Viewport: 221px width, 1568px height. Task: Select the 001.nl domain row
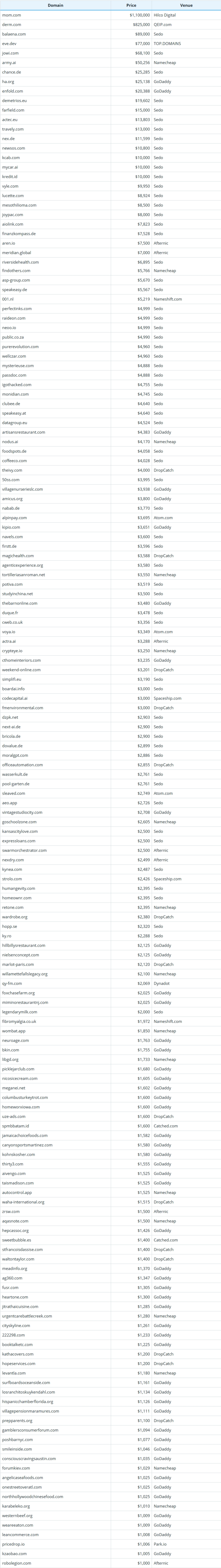[x=110, y=299]
